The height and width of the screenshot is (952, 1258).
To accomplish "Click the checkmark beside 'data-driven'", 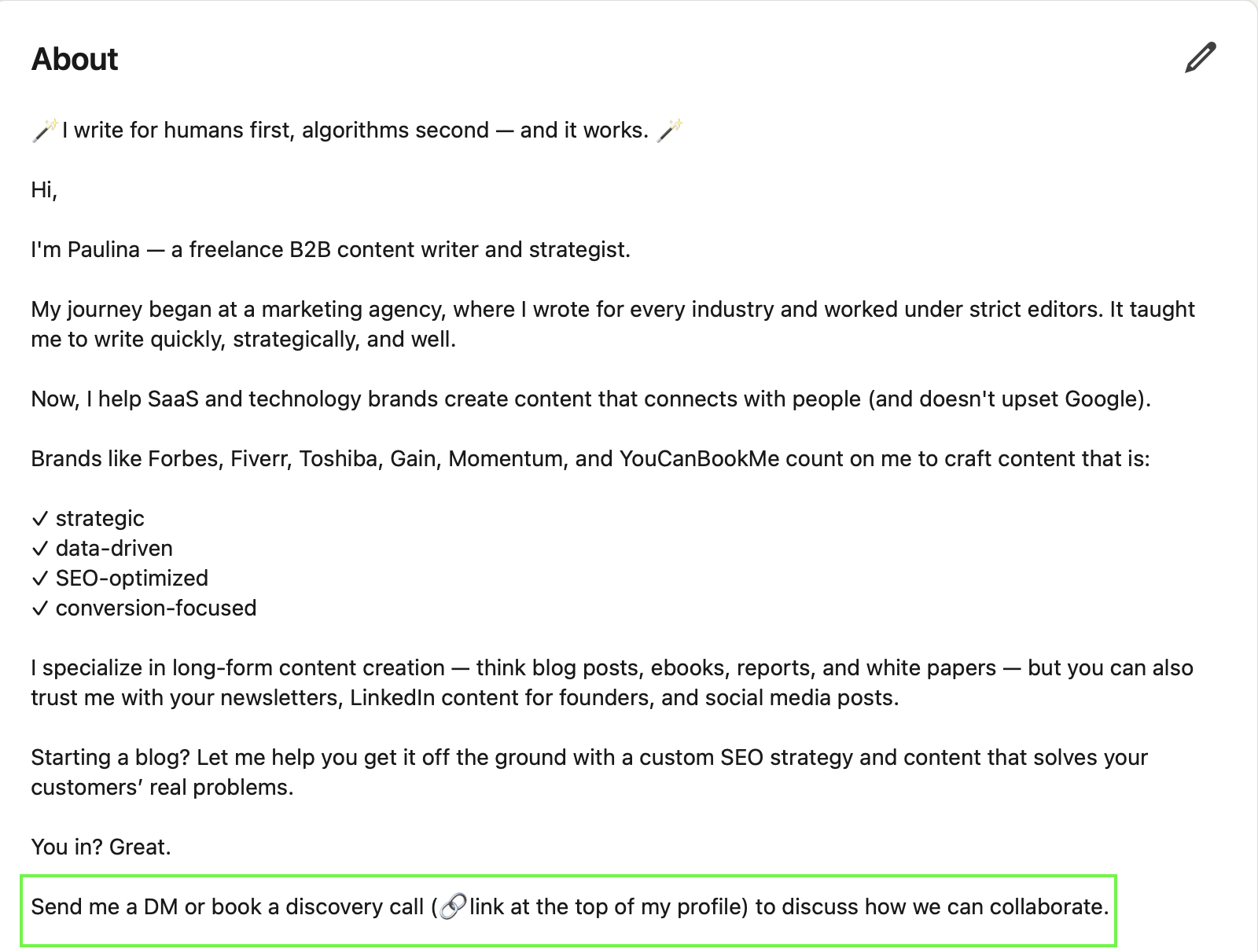I will click(39, 548).
